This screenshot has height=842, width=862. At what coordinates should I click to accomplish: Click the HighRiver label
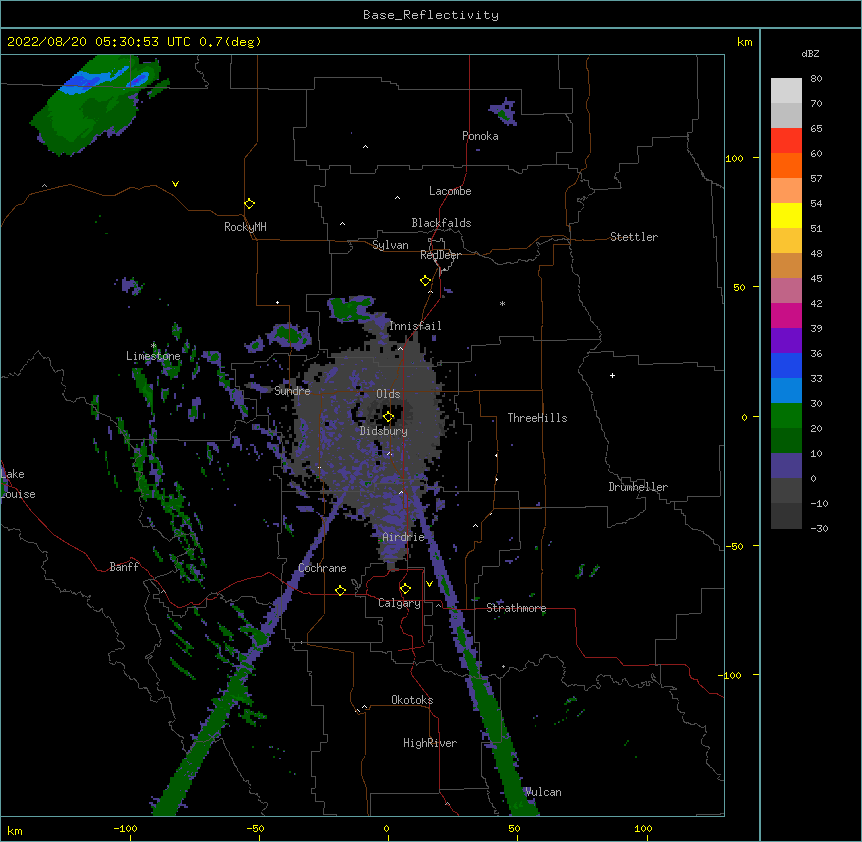click(430, 743)
